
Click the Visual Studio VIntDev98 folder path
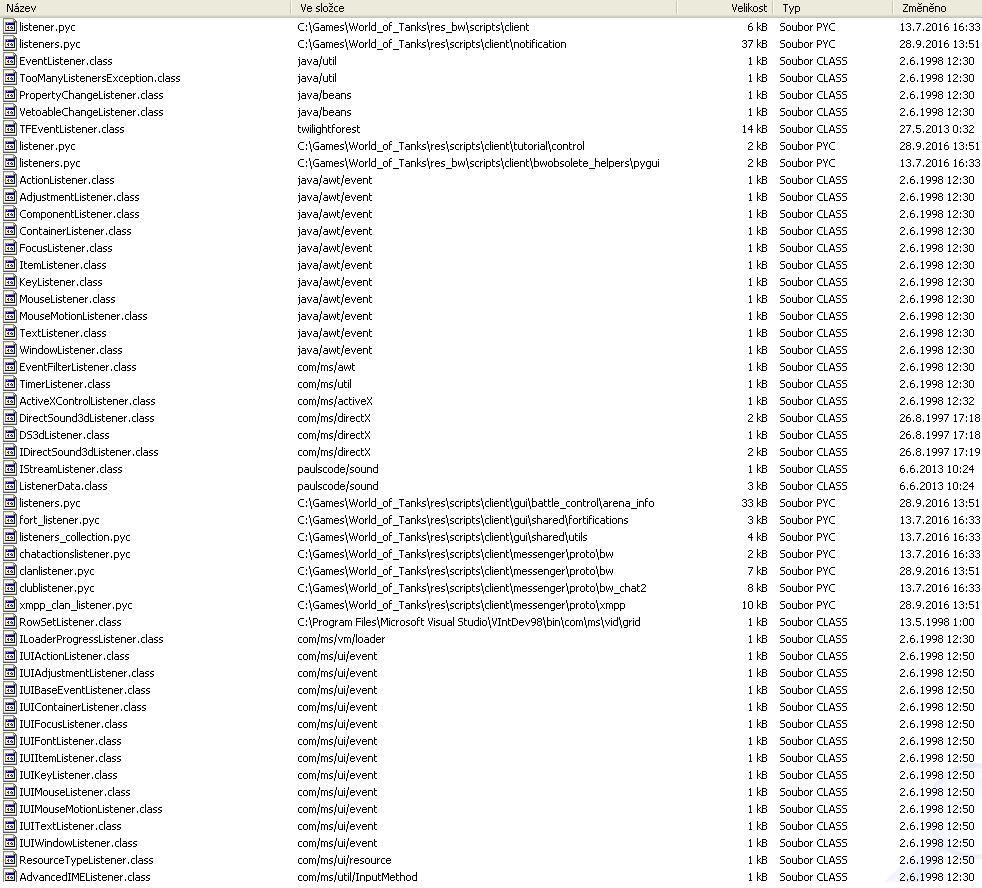tap(468, 622)
